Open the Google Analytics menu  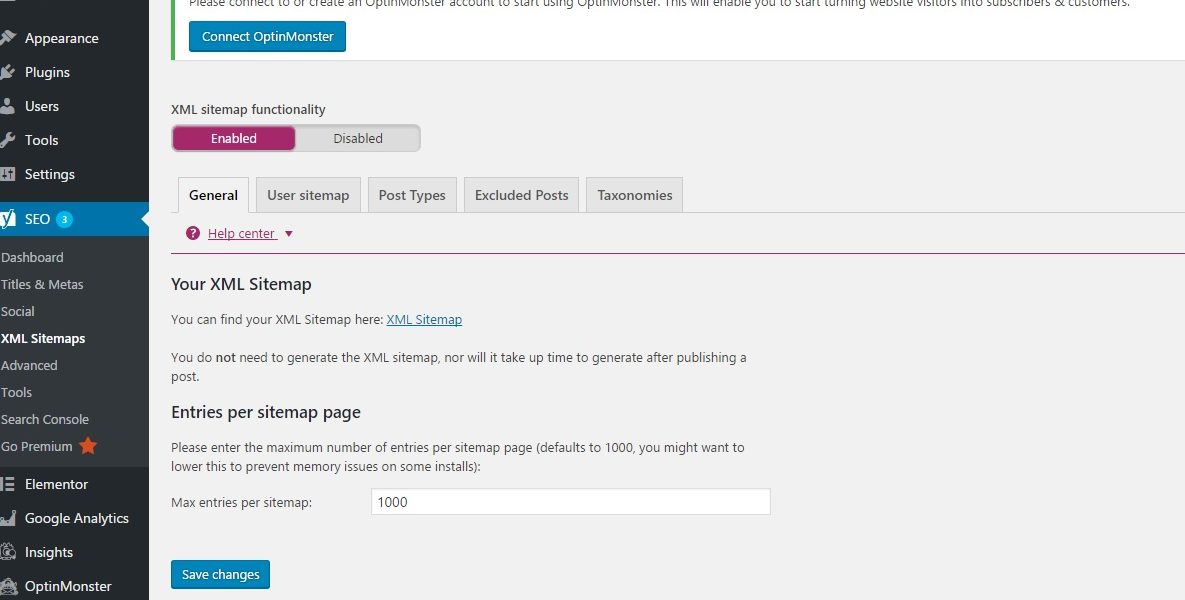76,518
